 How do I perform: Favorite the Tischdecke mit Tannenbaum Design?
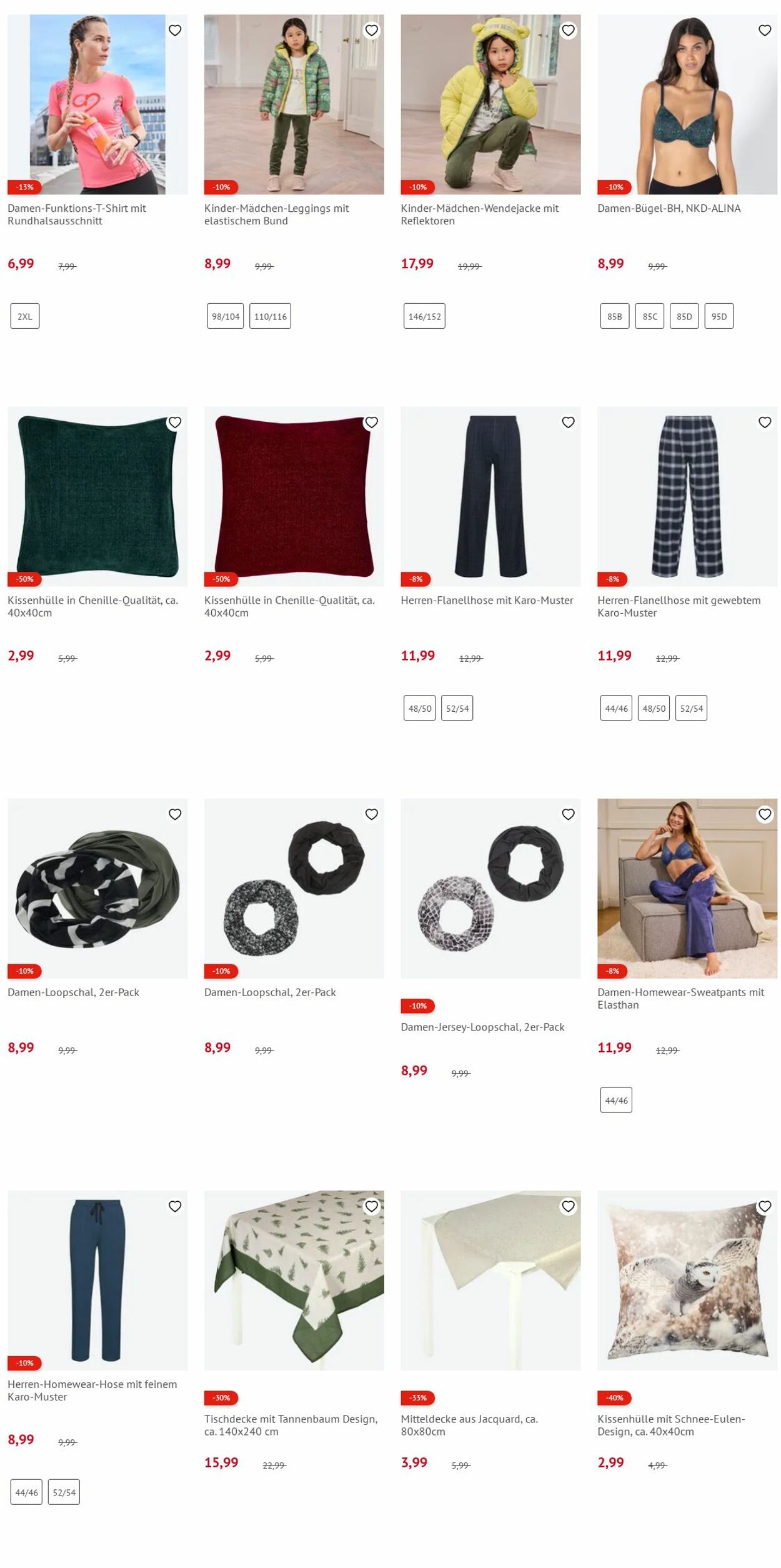point(372,1206)
